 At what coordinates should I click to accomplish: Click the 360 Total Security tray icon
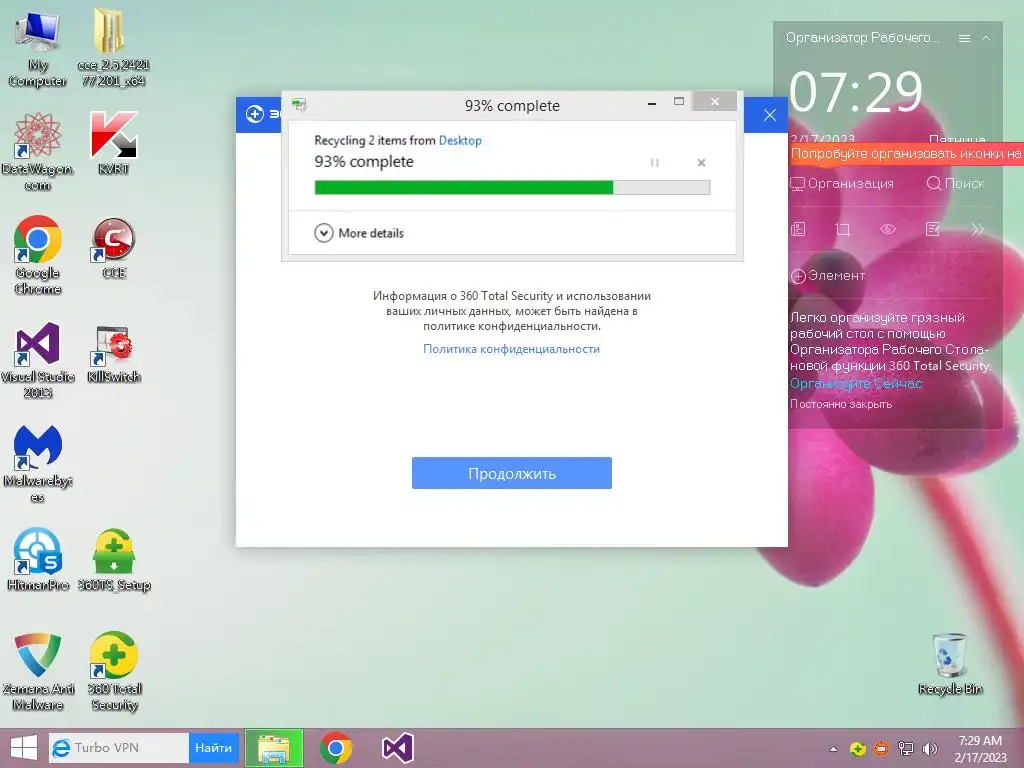tap(857, 749)
